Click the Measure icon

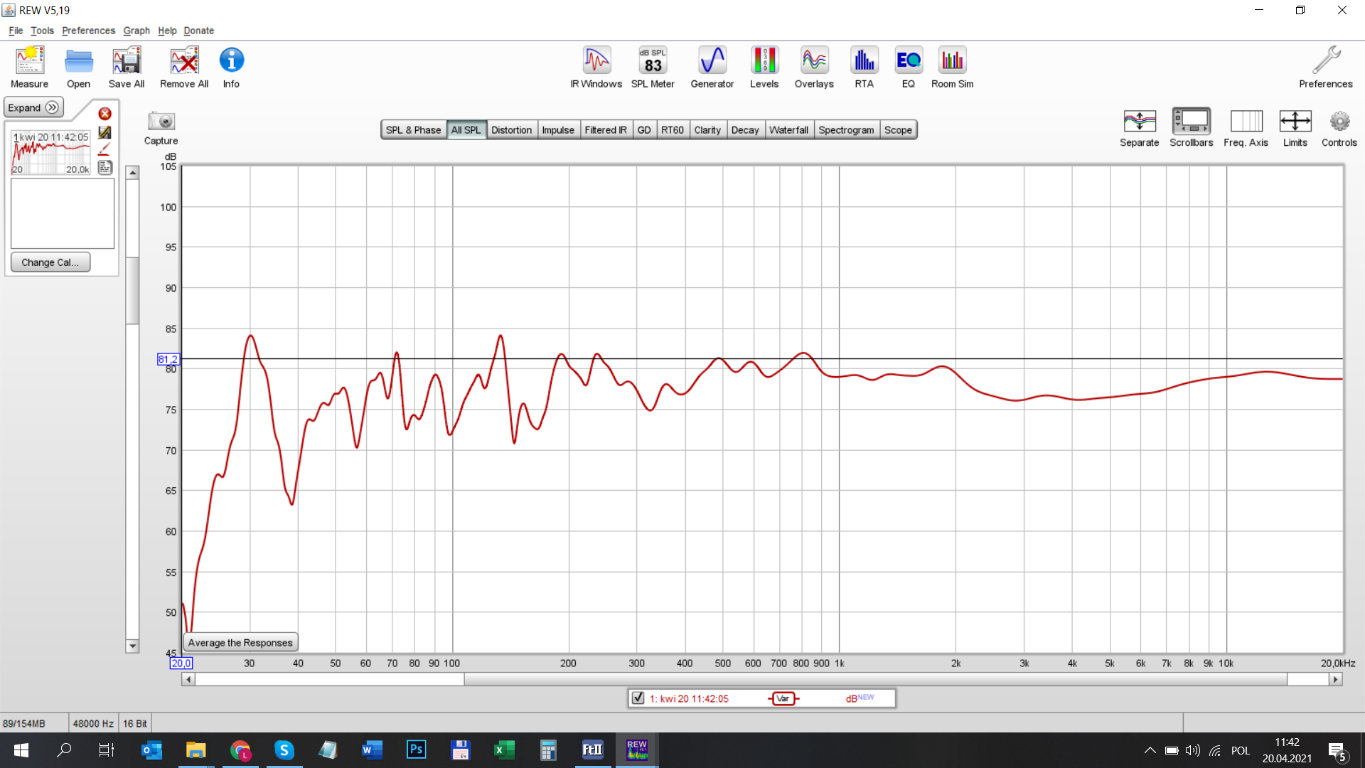tap(29, 61)
